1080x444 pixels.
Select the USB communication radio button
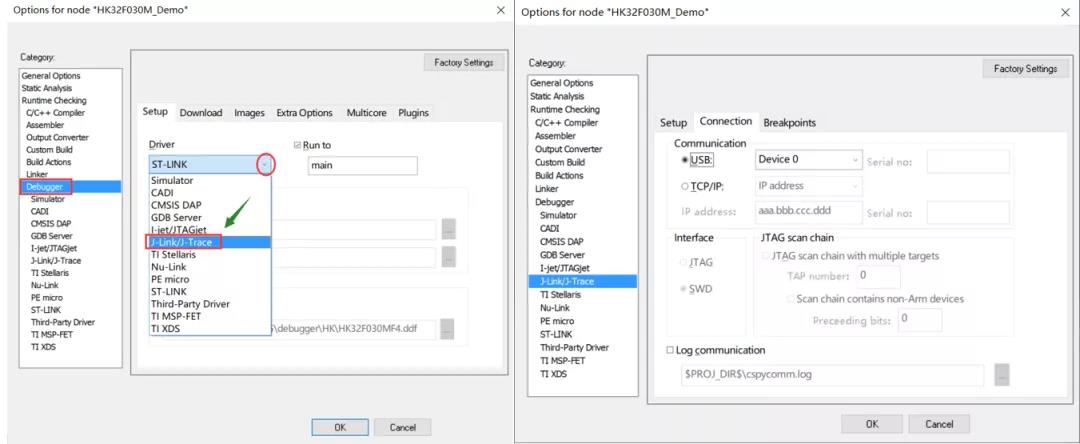(x=685, y=160)
